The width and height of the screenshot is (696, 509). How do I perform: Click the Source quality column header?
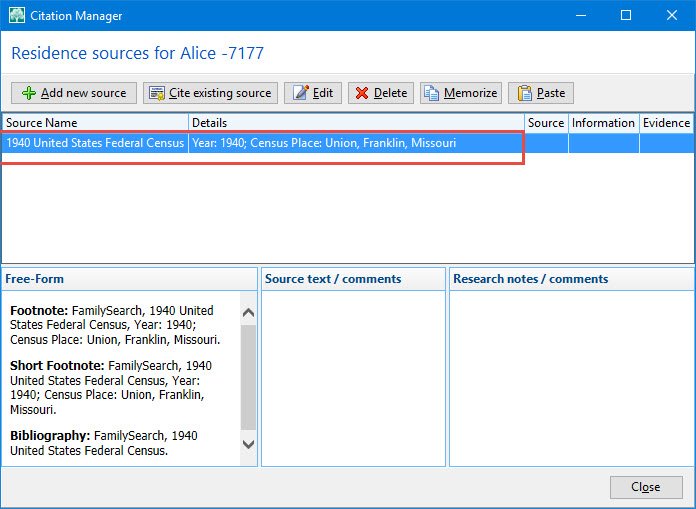pos(546,123)
